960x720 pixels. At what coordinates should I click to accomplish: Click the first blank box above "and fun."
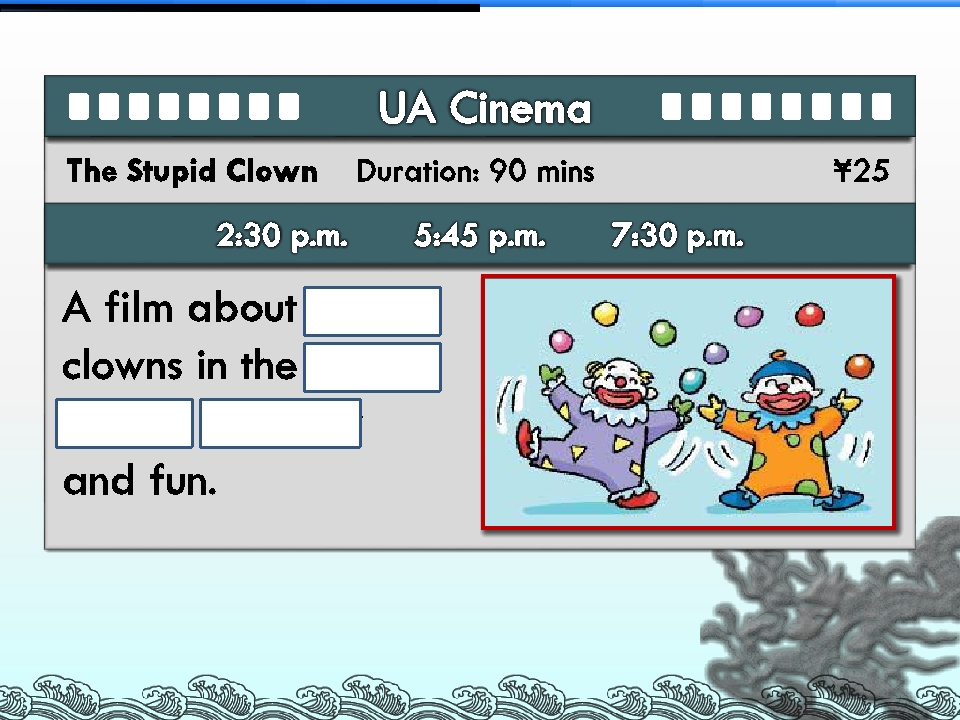coord(124,424)
